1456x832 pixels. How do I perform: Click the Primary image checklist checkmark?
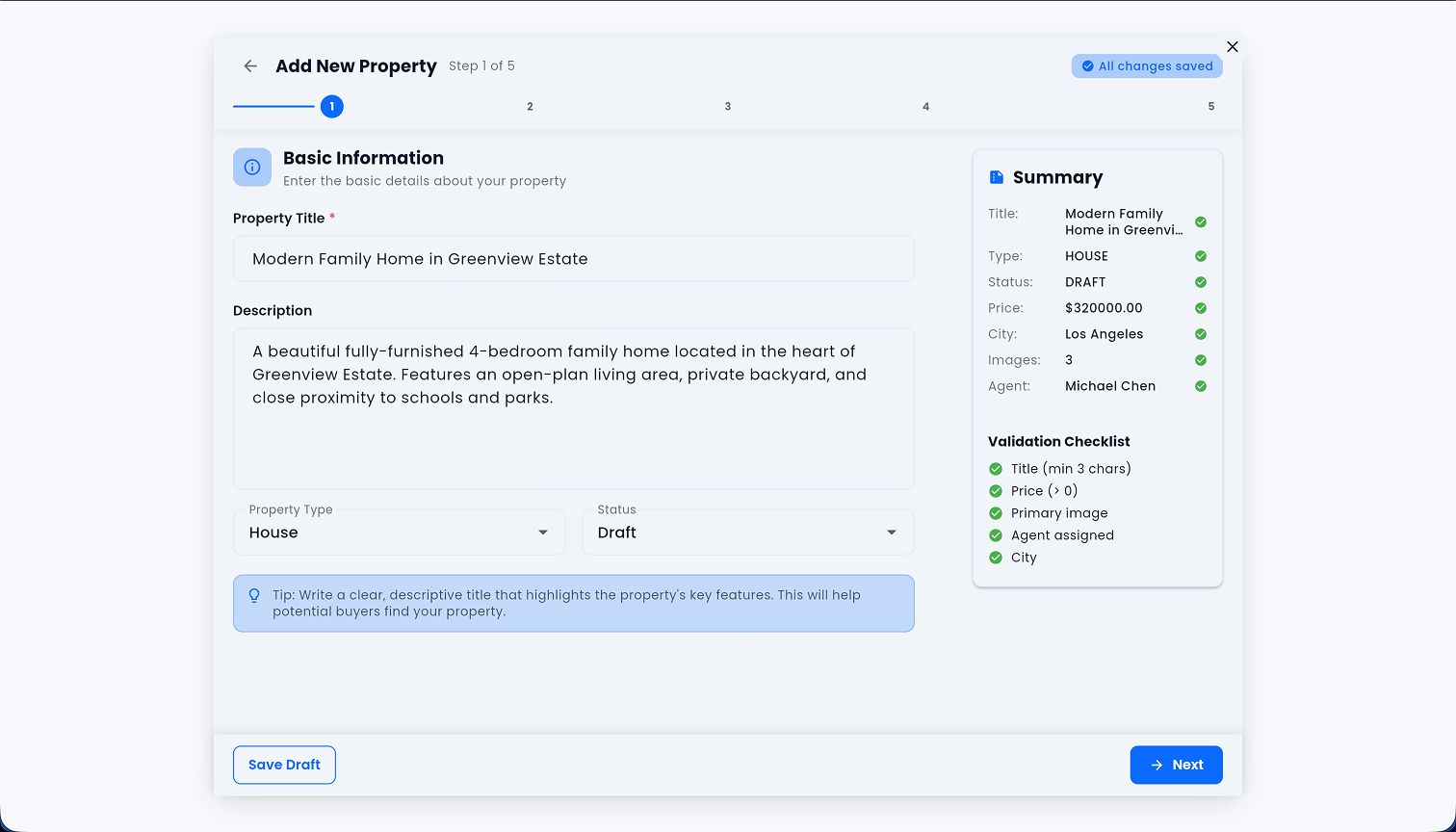point(996,513)
